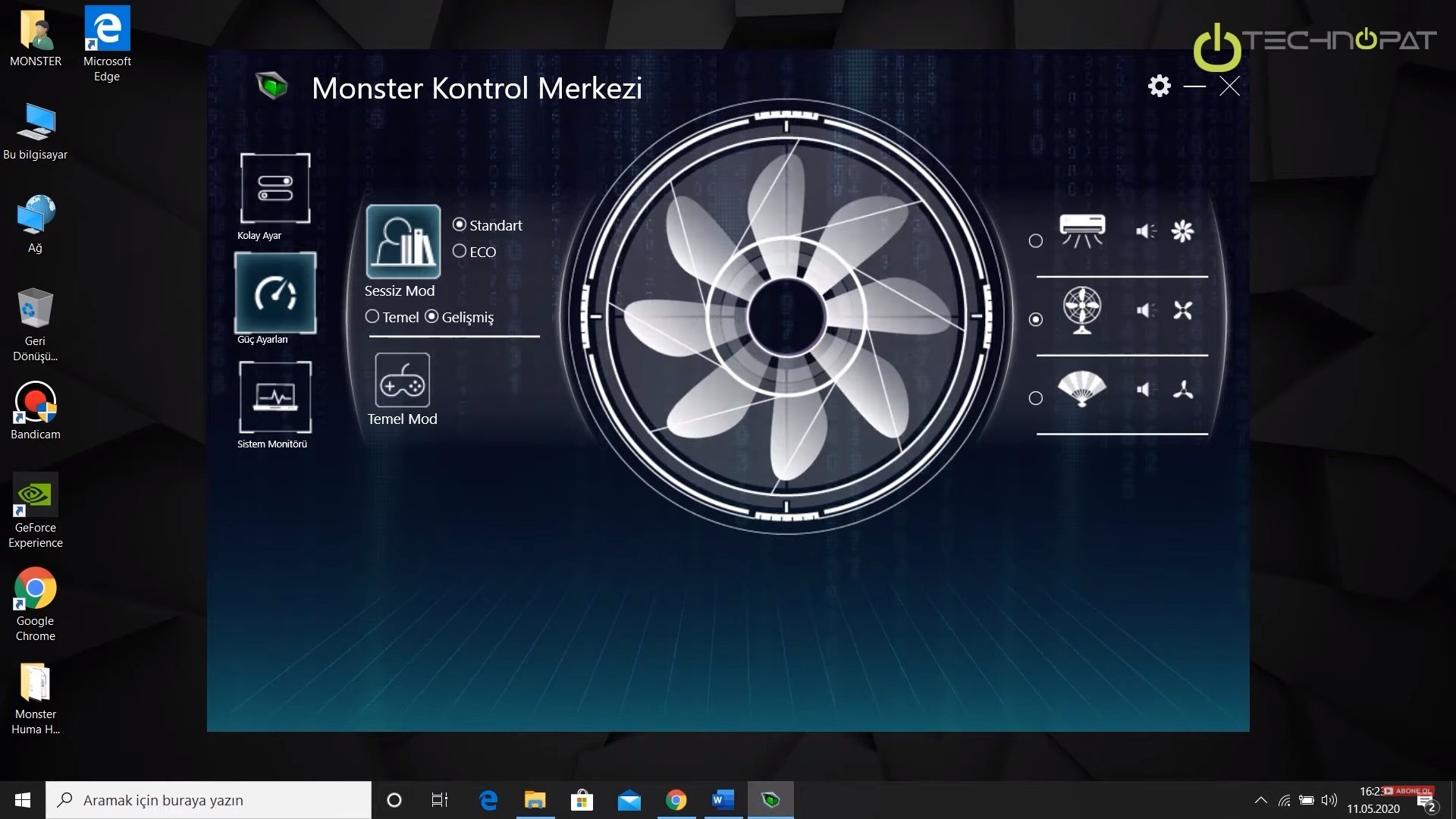Open settings gear in Monster Kontrol Merkezi

(1159, 86)
